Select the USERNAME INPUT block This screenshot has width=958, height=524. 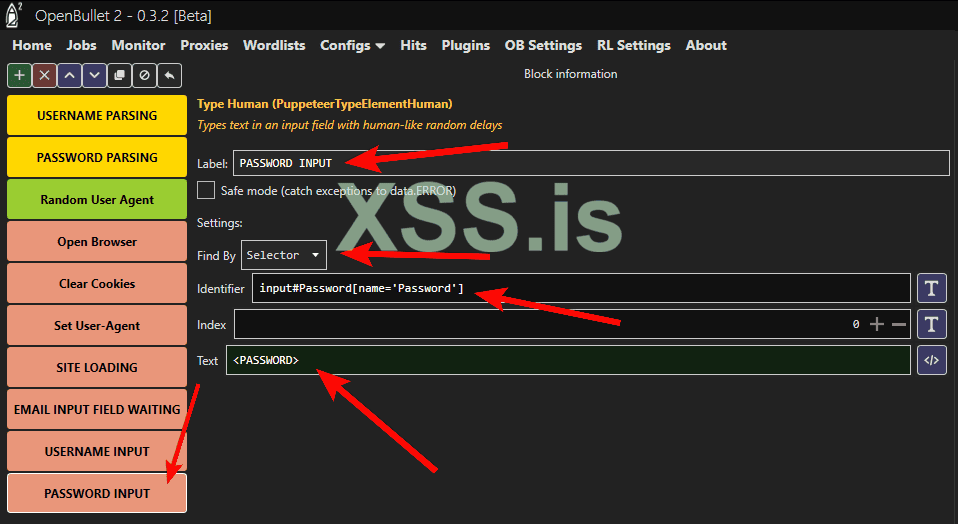(x=97, y=452)
